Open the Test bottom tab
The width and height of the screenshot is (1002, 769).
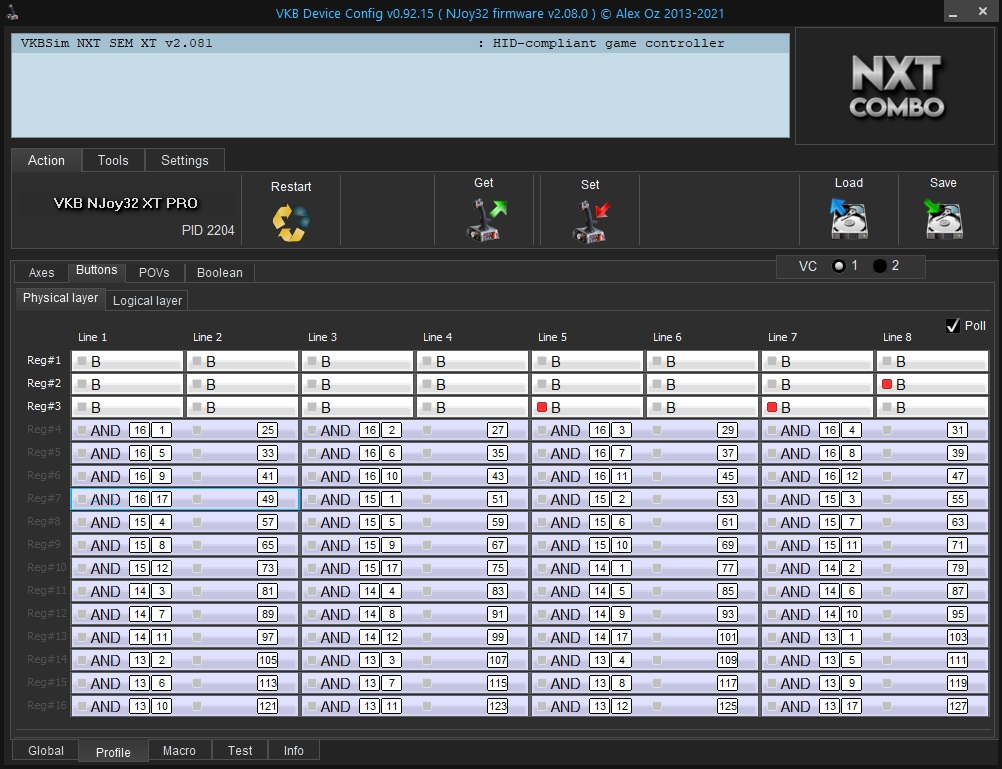coord(240,750)
